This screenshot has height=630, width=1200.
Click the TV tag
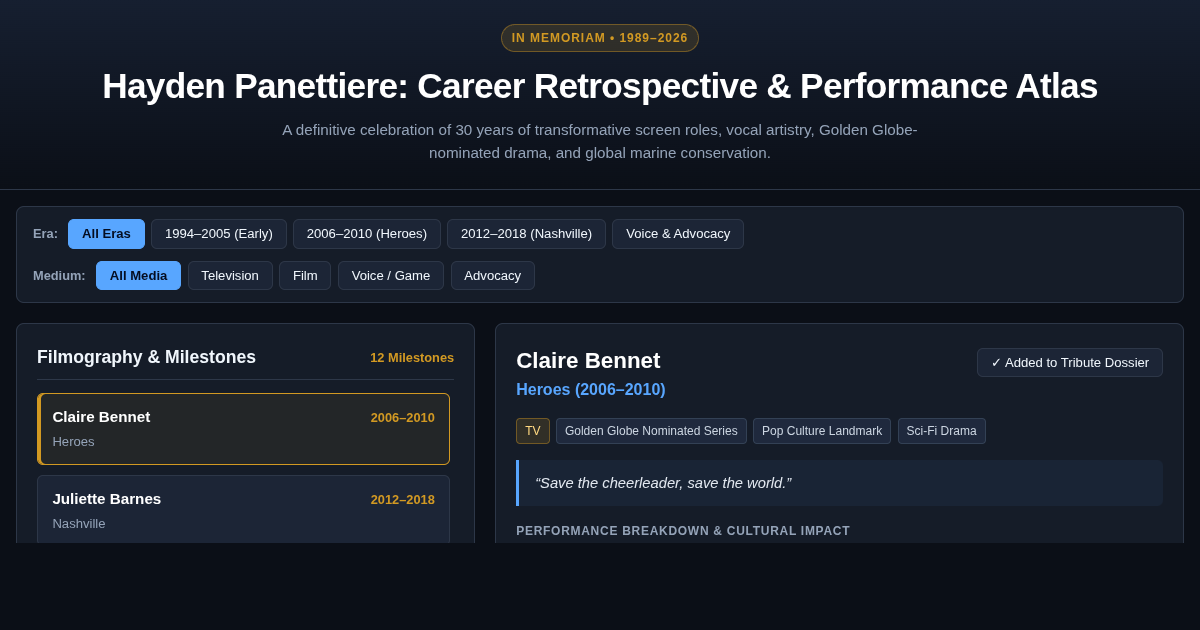pyautogui.click(x=533, y=431)
